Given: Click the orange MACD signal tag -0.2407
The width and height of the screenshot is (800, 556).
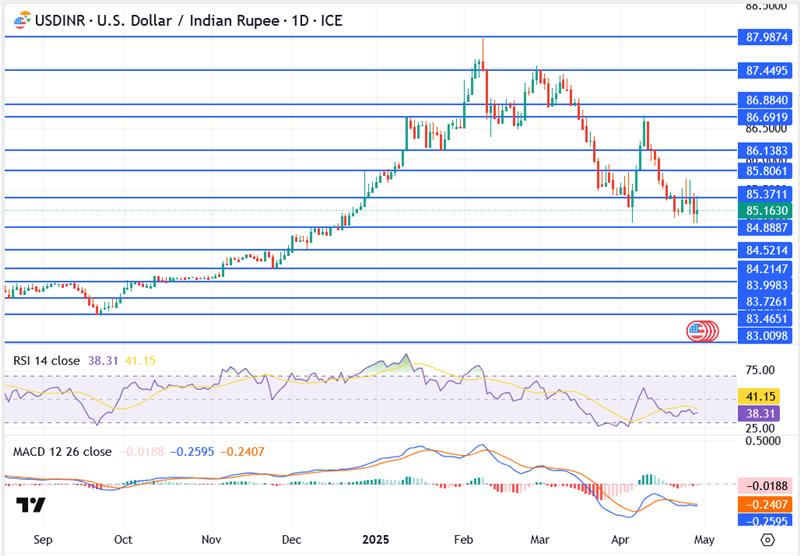Looking at the screenshot, I should 767,504.
